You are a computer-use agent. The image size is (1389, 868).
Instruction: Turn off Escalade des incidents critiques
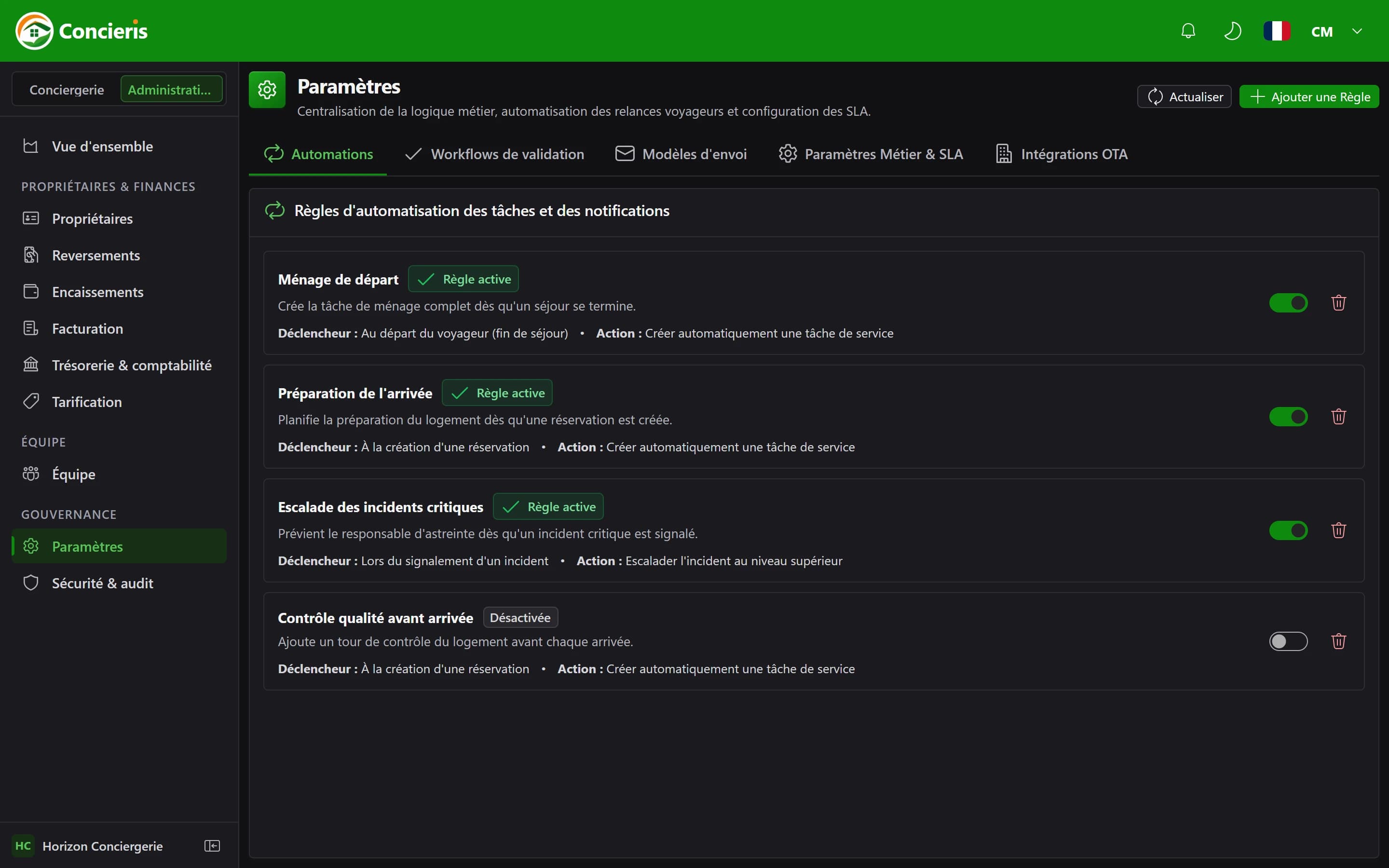tap(1288, 530)
